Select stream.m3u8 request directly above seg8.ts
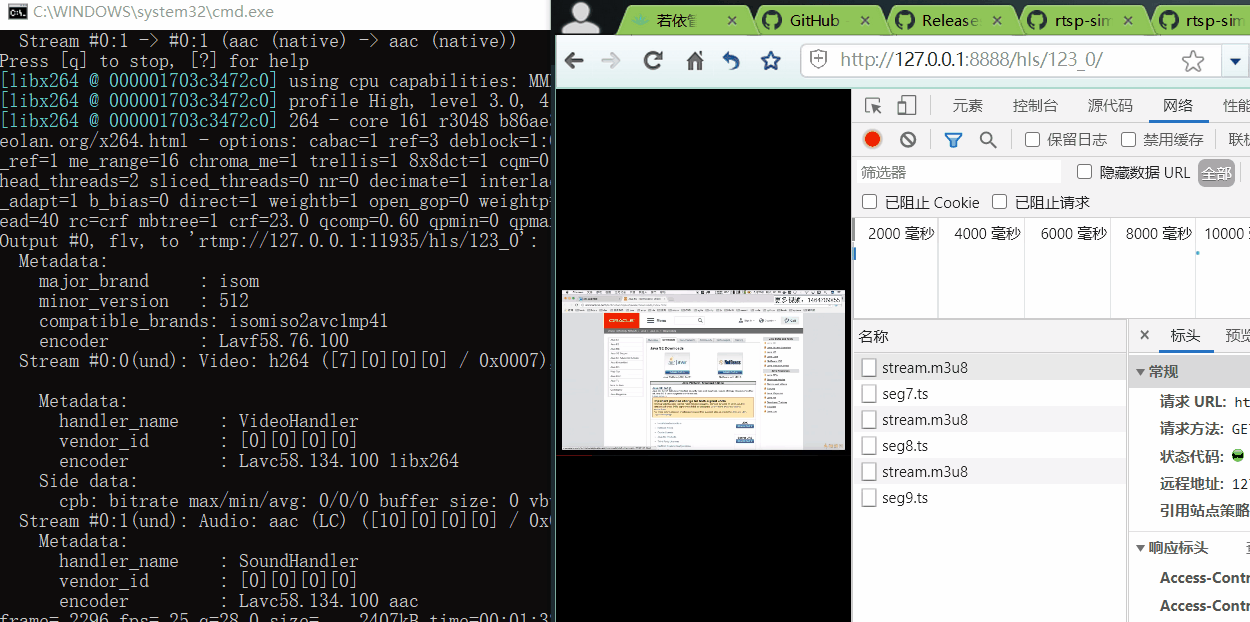This screenshot has height=622, width=1250. click(990, 420)
